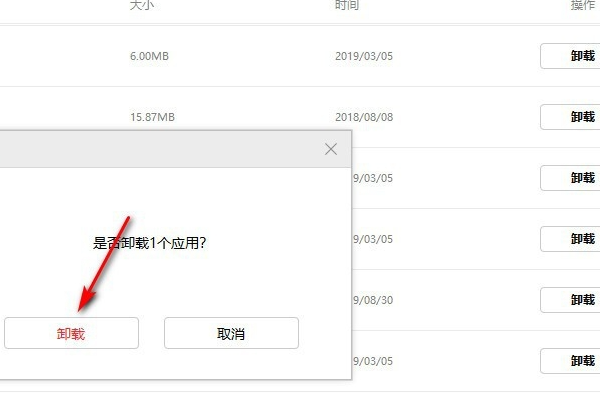Close the uninstall confirmation dialog
The width and height of the screenshot is (600, 400).
[331, 149]
